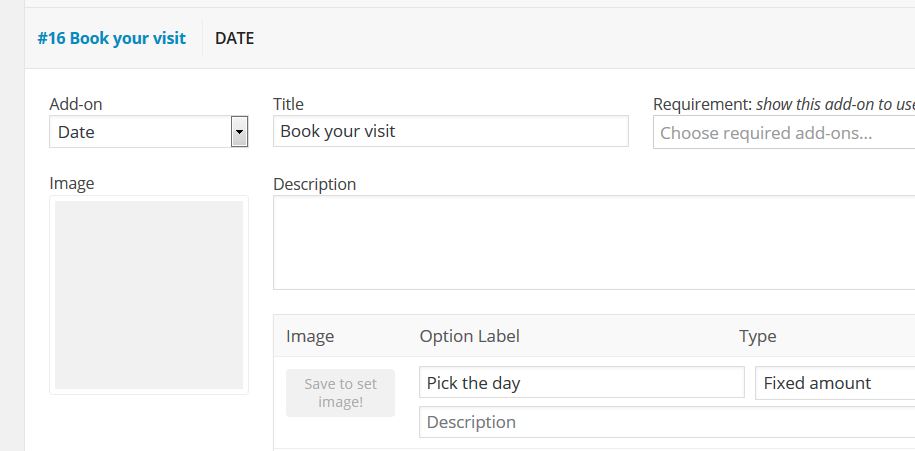915x451 pixels.
Task: Click the 'Type' column header
Action: point(757,336)
